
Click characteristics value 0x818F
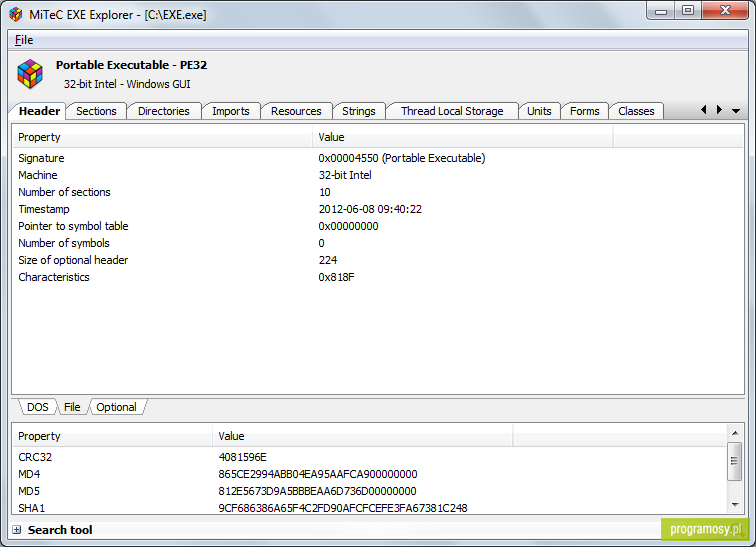(336, 277)
